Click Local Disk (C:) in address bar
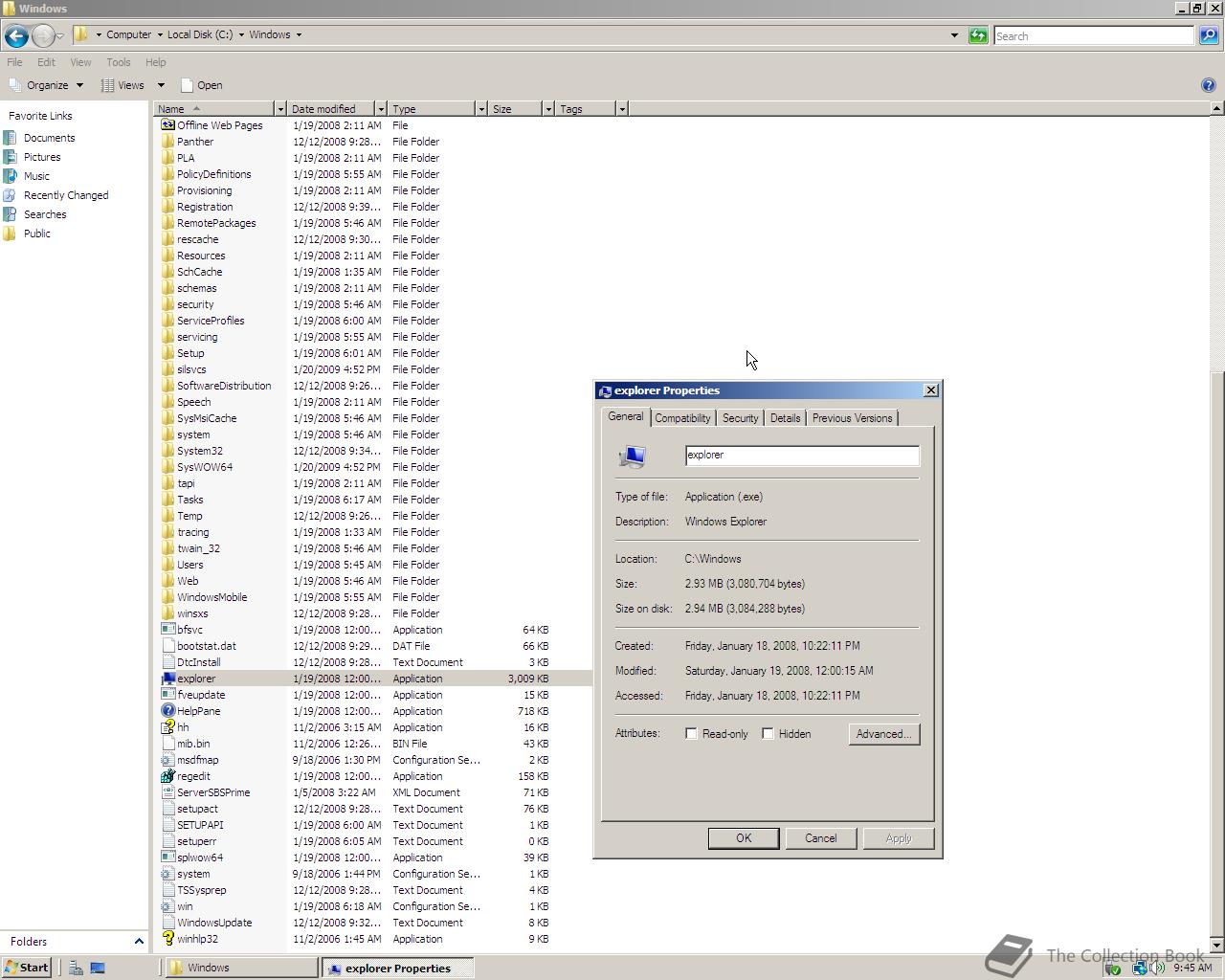The image size is (1225, 980). click(199, 34)
